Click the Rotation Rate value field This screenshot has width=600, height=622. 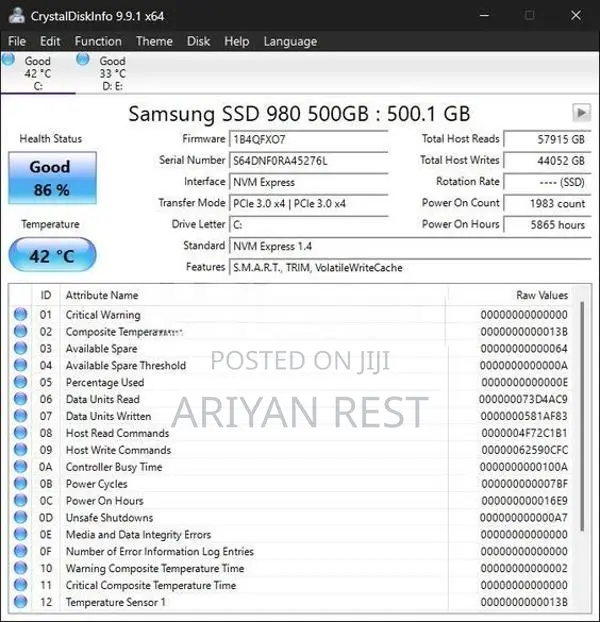click(548, 182)
